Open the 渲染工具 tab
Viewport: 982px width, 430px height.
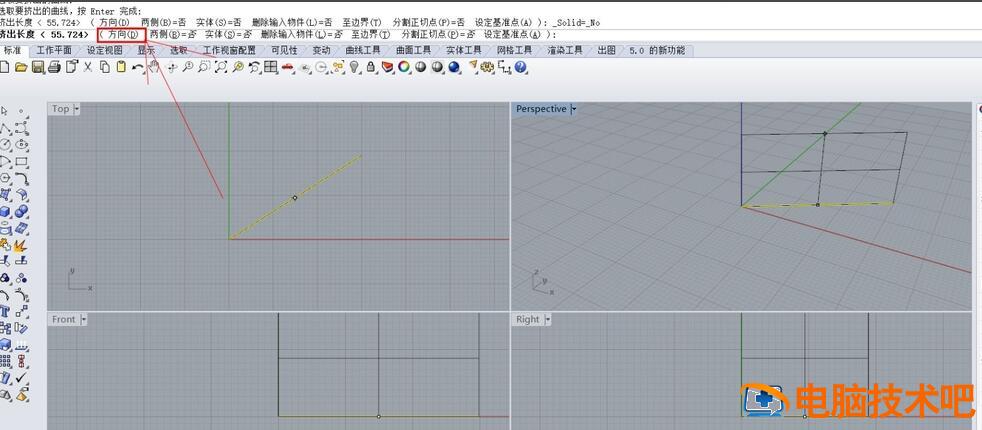click(565, 51)
